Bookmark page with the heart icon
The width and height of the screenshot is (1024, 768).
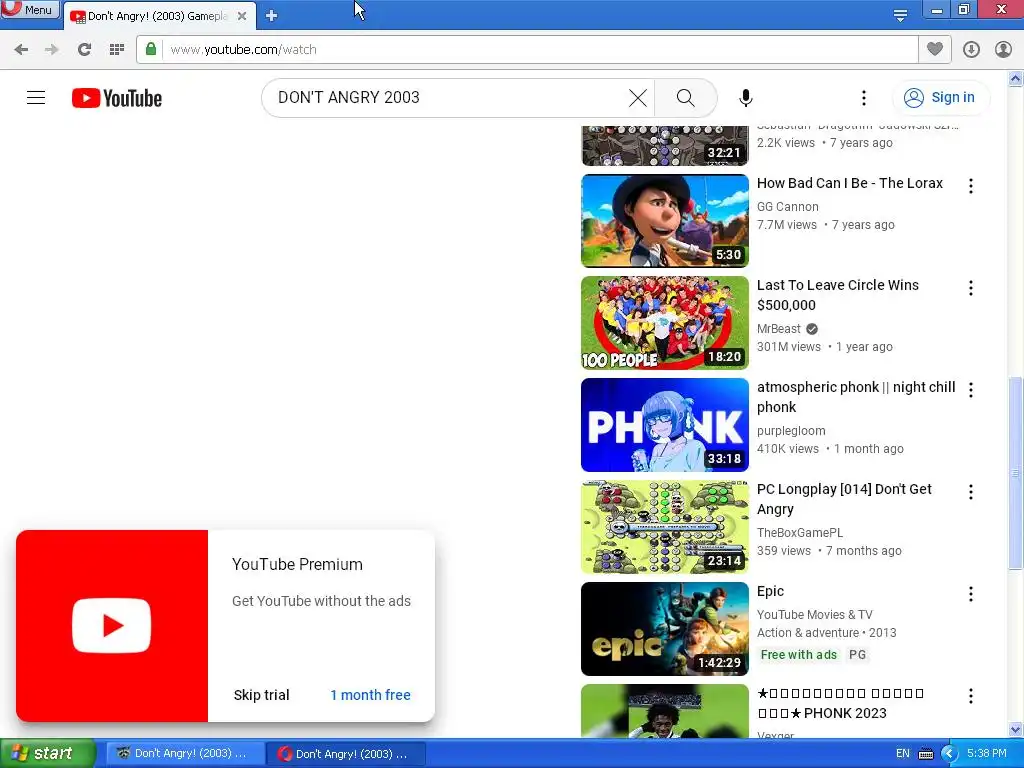coord(935,50)
